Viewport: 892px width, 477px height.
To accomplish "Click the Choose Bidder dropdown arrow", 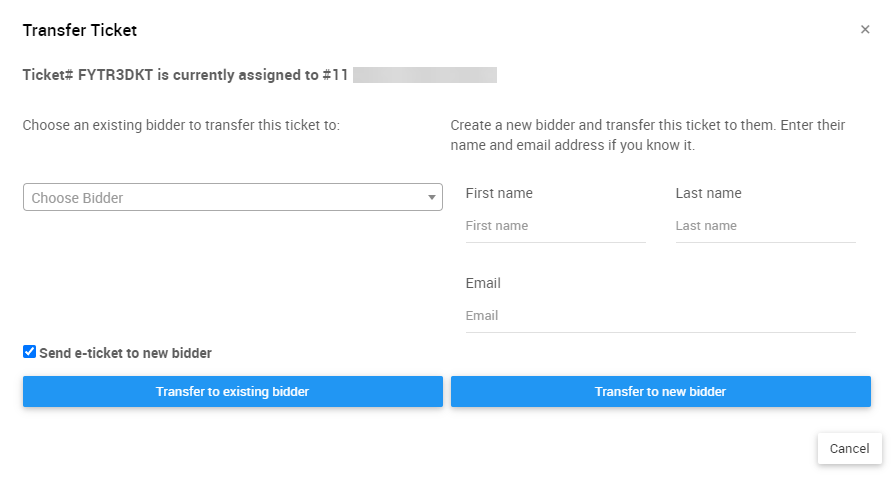I will click(x=432, y=198).
